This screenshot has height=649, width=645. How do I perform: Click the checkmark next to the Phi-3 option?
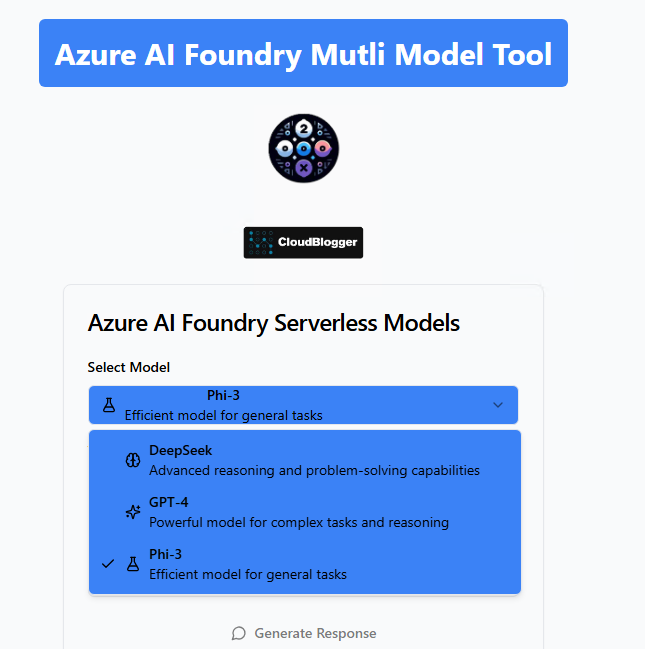[x=108, y=564]
